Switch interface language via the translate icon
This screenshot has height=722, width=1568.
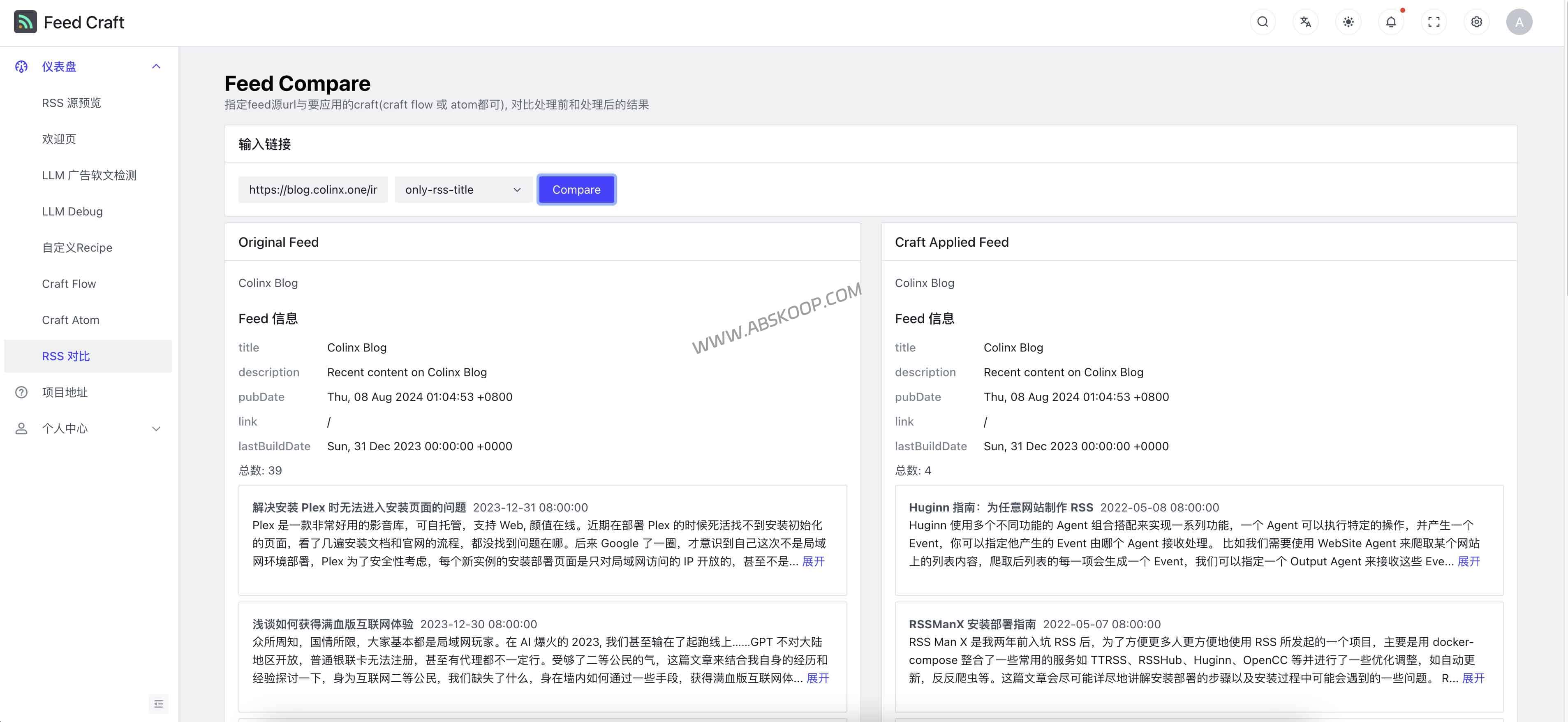(x=1305, y=21)
